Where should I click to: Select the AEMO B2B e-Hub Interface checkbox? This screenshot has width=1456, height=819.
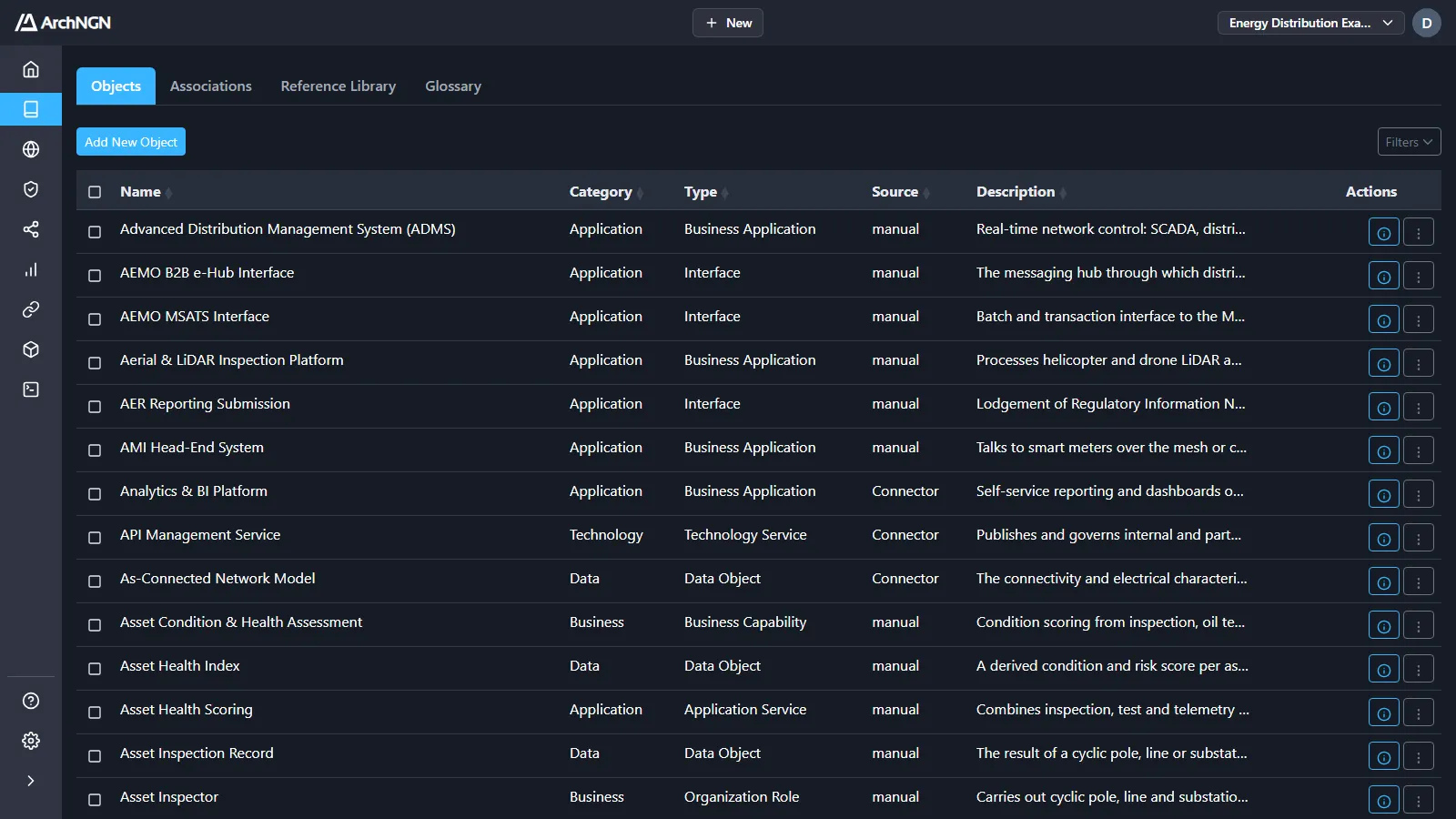coord(95,276)
